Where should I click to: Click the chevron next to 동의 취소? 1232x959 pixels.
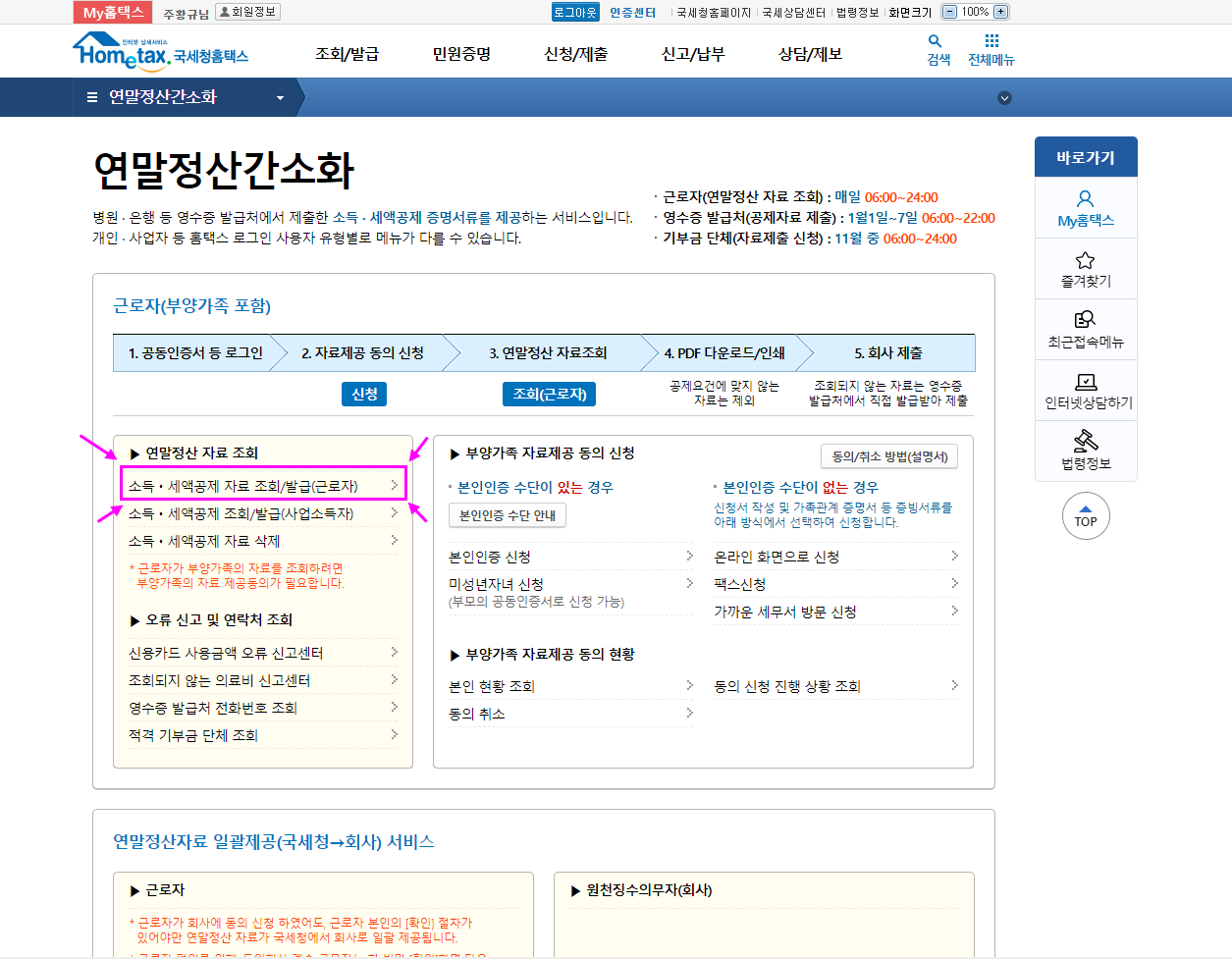coord(689,713)
